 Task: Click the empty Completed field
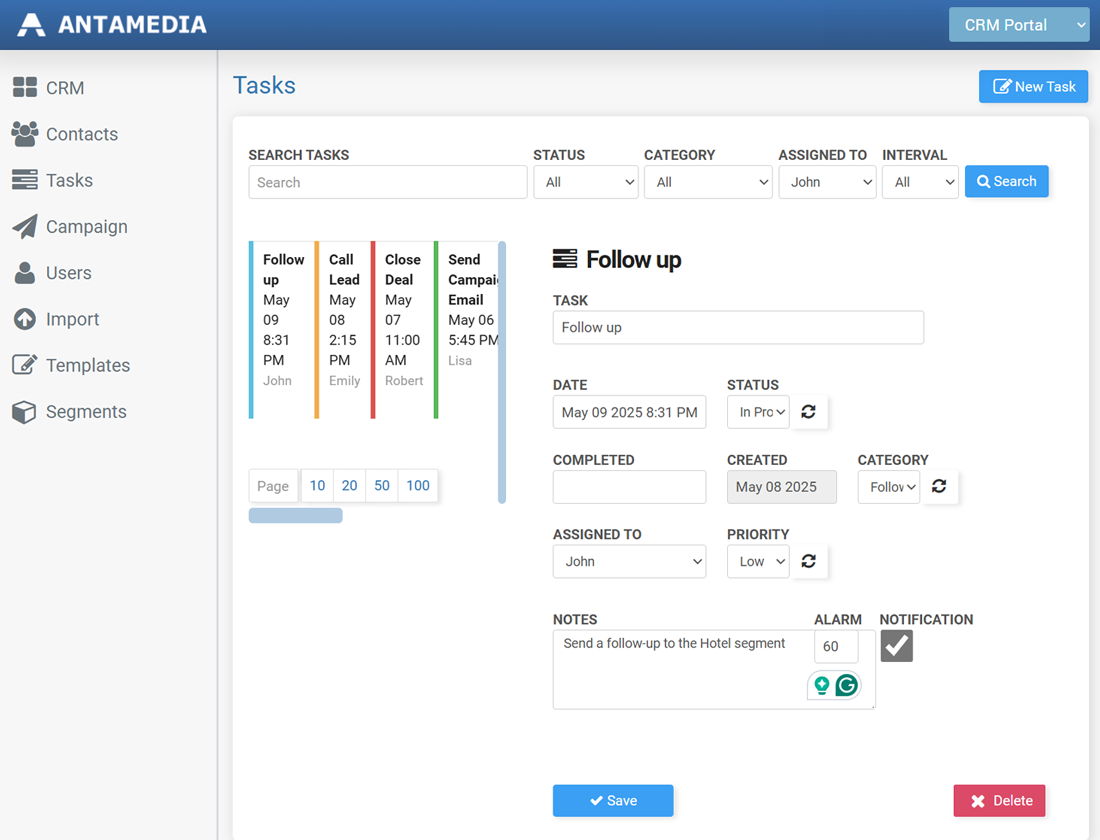(629, 487)
